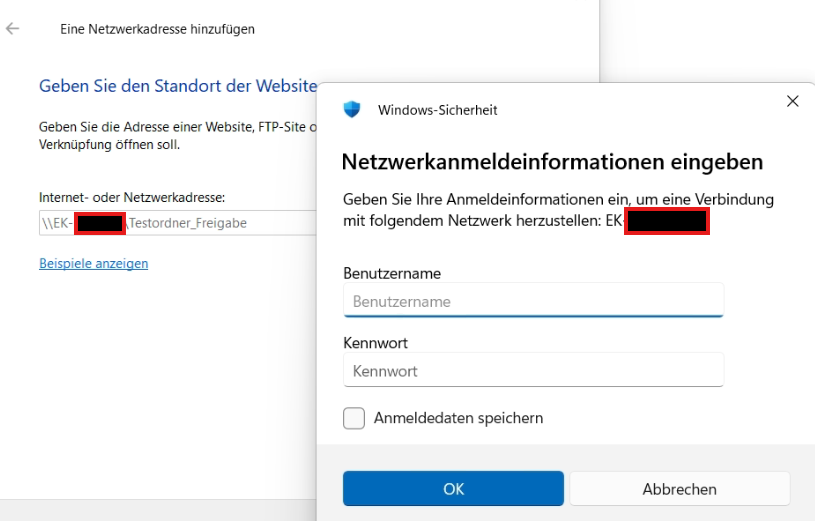The width and height of the screenshot is (815, 521).
Task: Confirm the credentials with OK
Action: coord(453,489)
